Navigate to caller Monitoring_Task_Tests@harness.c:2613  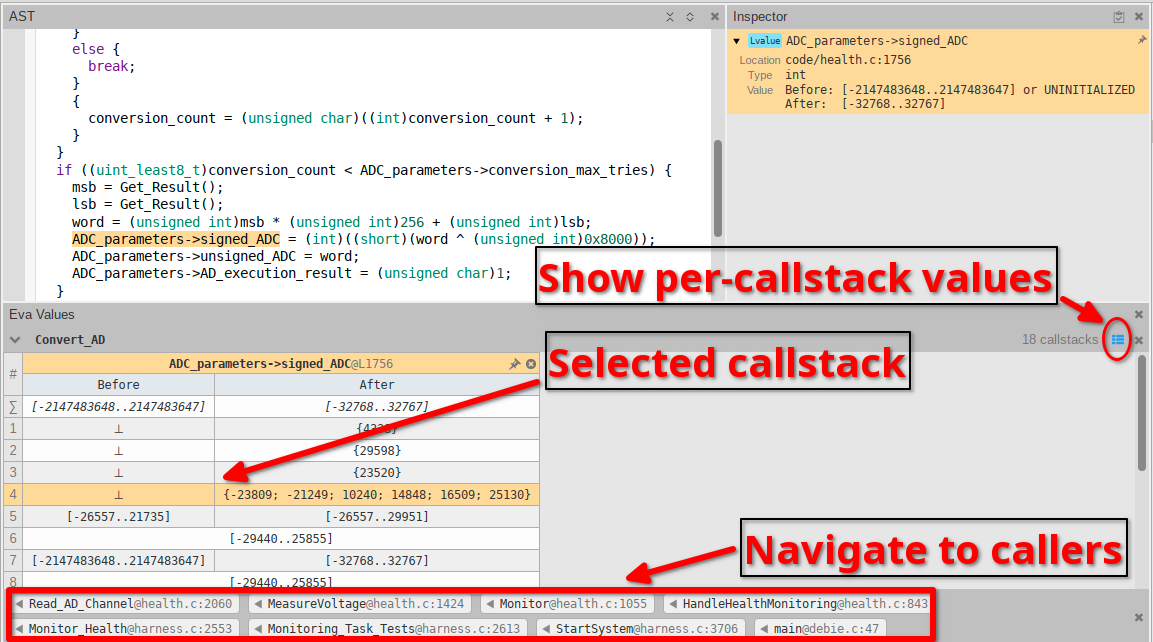pos(388,629)
